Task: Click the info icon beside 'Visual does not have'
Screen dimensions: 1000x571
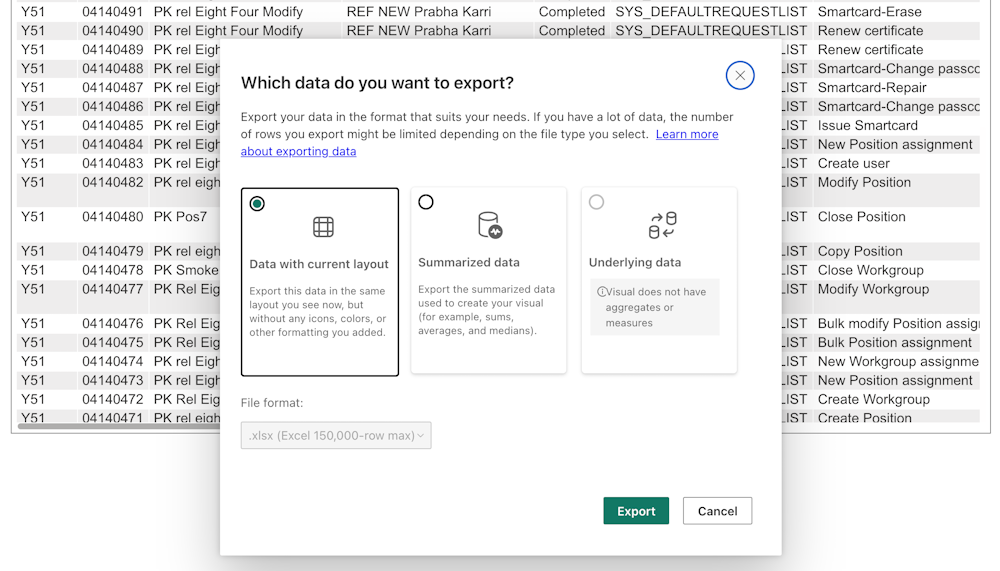Action: point(601,292)
